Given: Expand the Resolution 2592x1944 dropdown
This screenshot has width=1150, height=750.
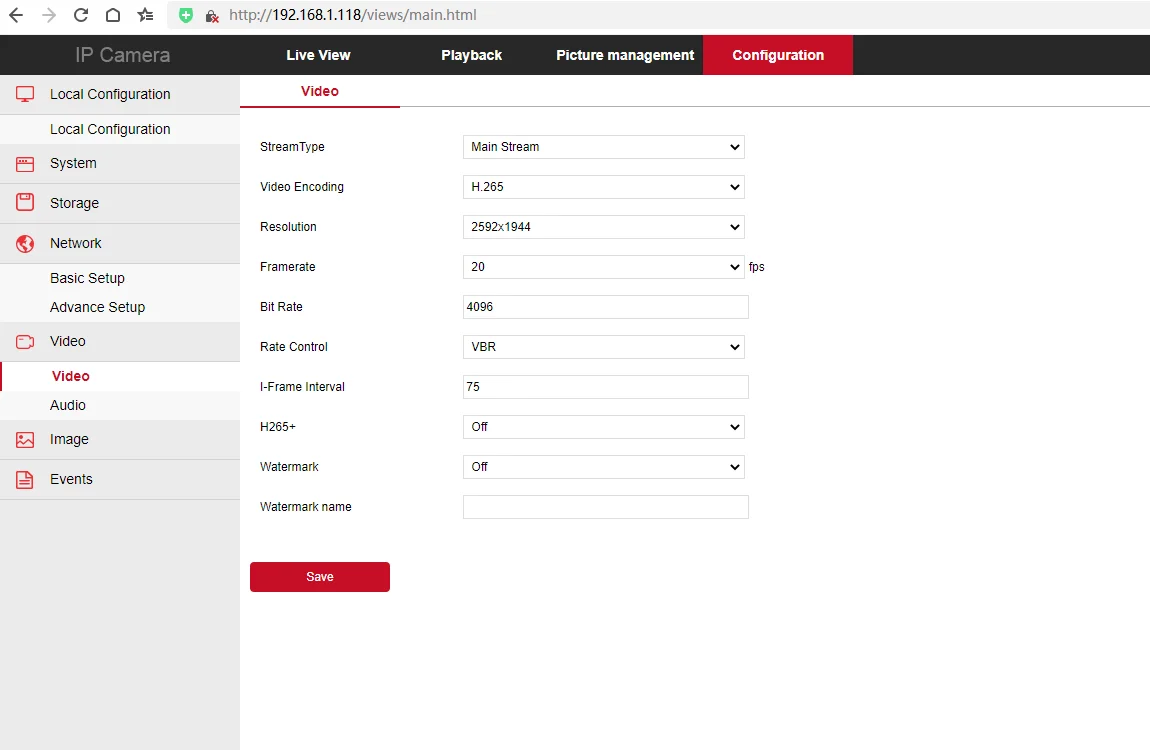Looking at the screenshot, I should (x=604, y=227).
